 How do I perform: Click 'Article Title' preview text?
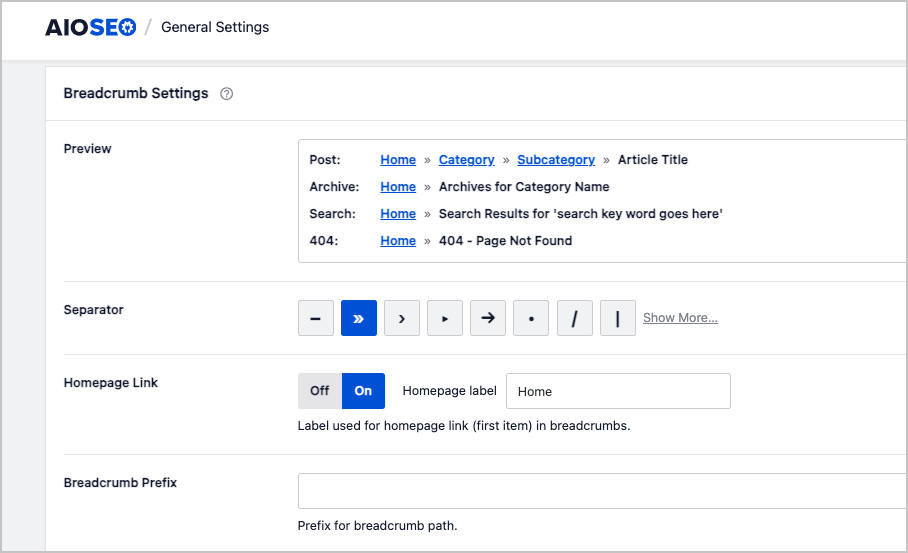coord(653,160)
